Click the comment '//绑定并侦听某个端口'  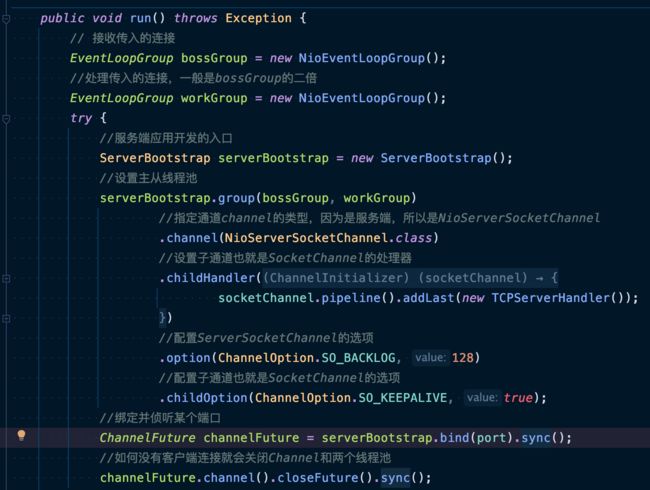click(160, 418)
